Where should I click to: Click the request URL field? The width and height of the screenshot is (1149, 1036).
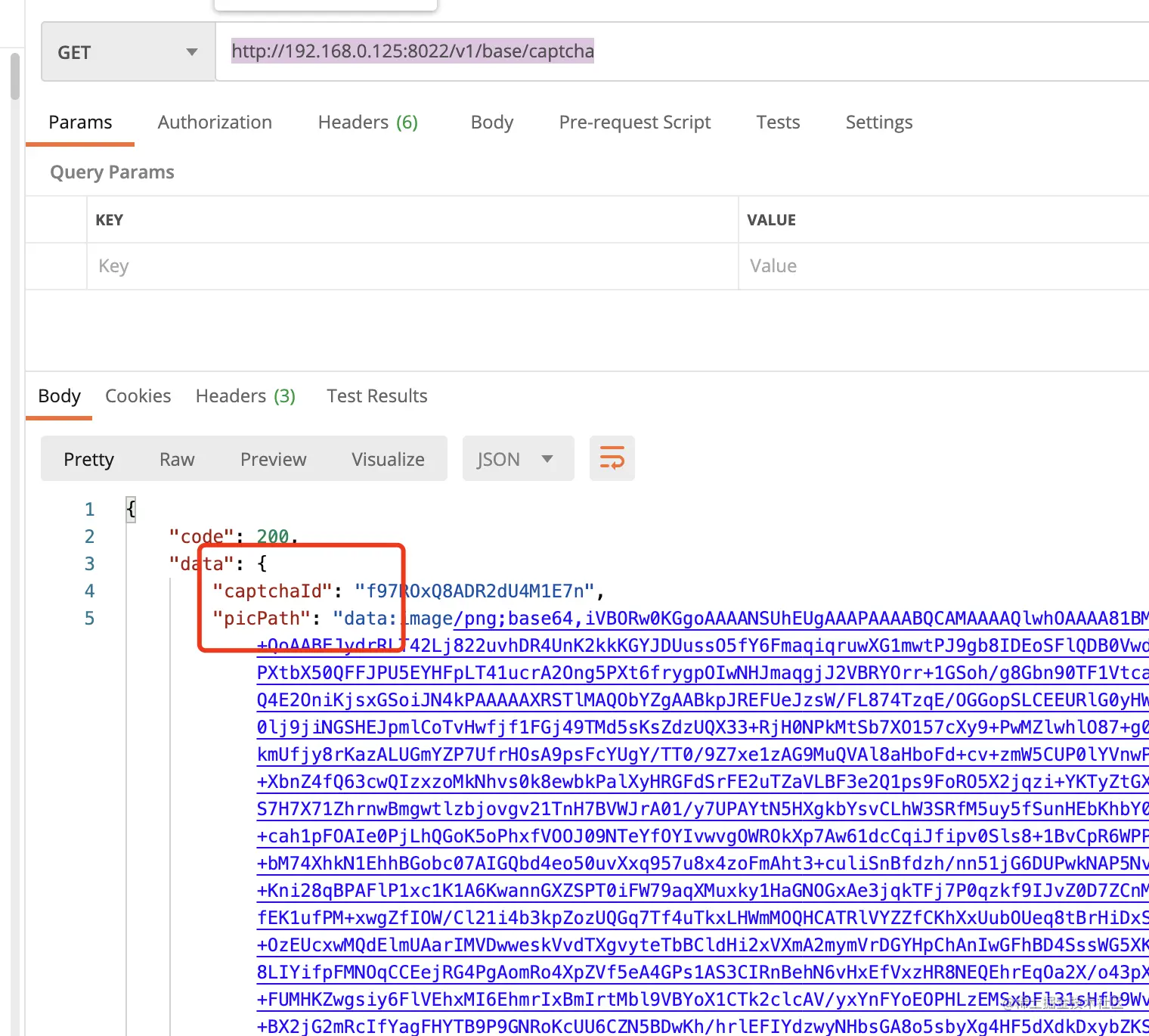pyautogui.click(x=682, y=51)
